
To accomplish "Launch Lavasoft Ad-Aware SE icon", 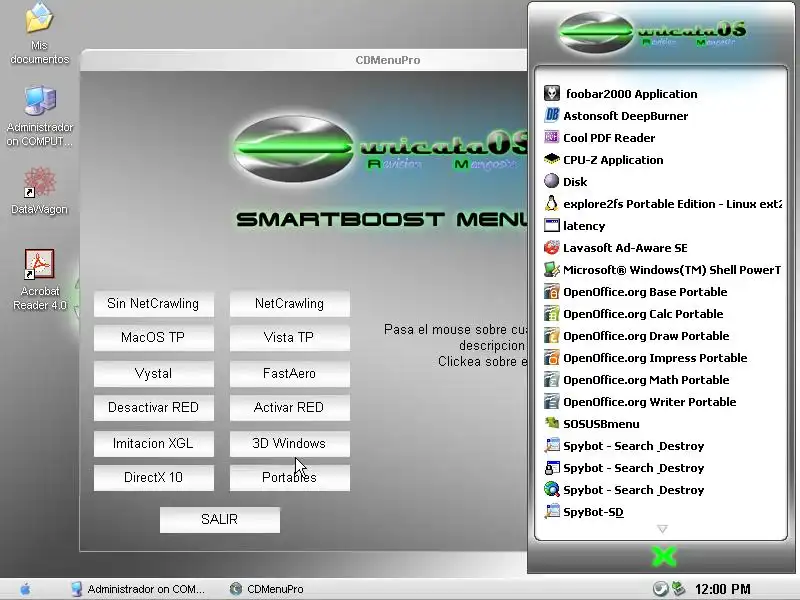I will click(x=552, y=247).
